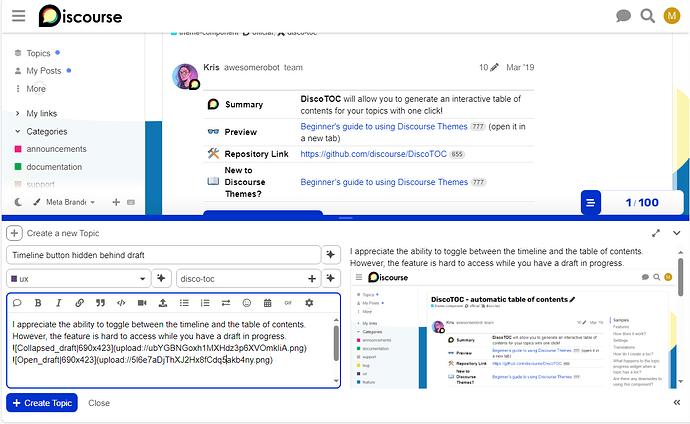This screenshot has width=690, height=424.
Task: Insert a GIF with the GIF icon
Action: click(x=288, y=303)
